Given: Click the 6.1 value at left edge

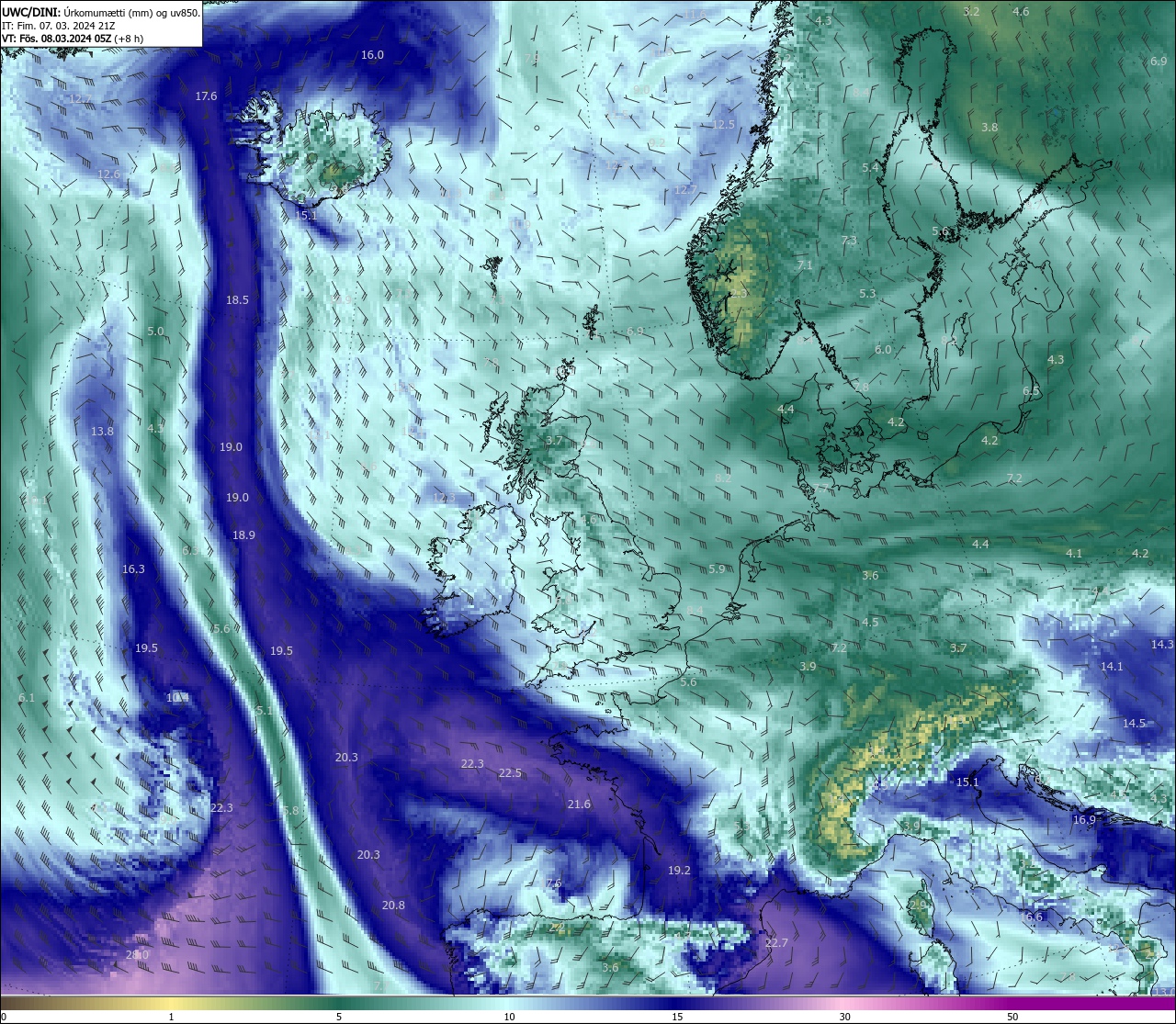Looking at the screenshot, I should [26, 698].
